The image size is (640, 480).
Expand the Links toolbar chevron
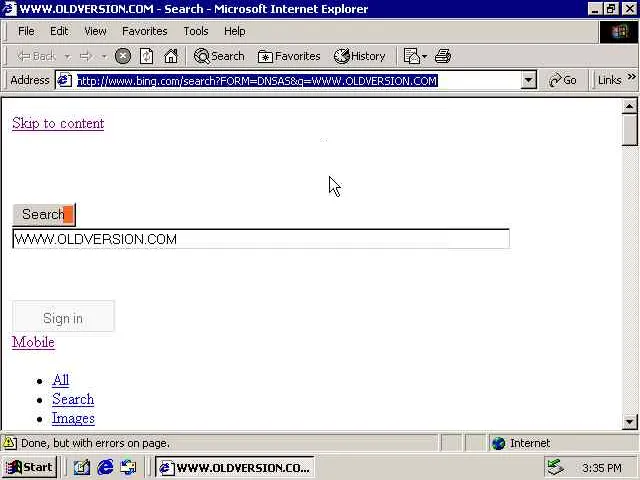pyautogui.click(x=631, y=77)
